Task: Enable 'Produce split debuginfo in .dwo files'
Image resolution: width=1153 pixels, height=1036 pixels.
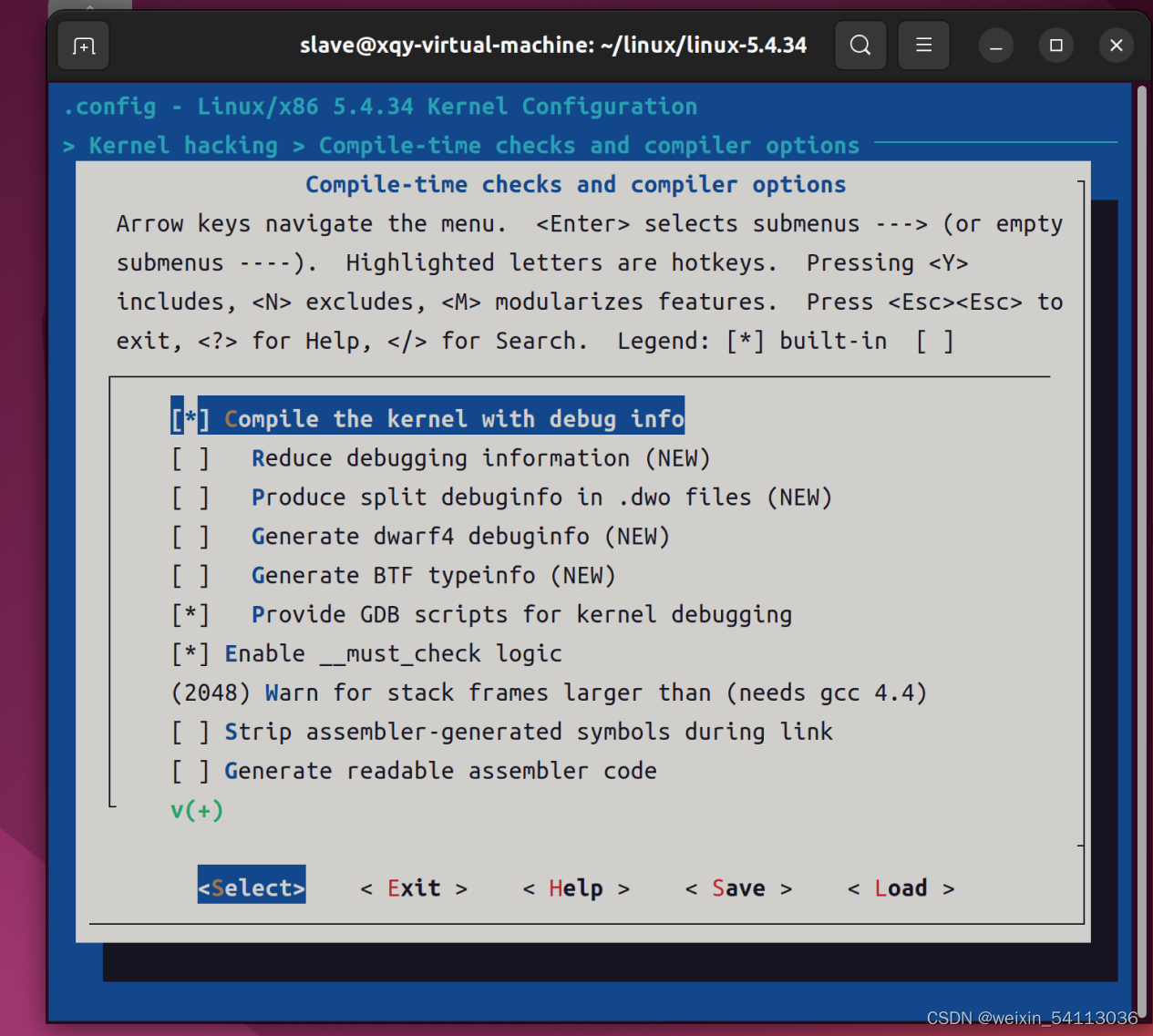Action: [500, 497]
